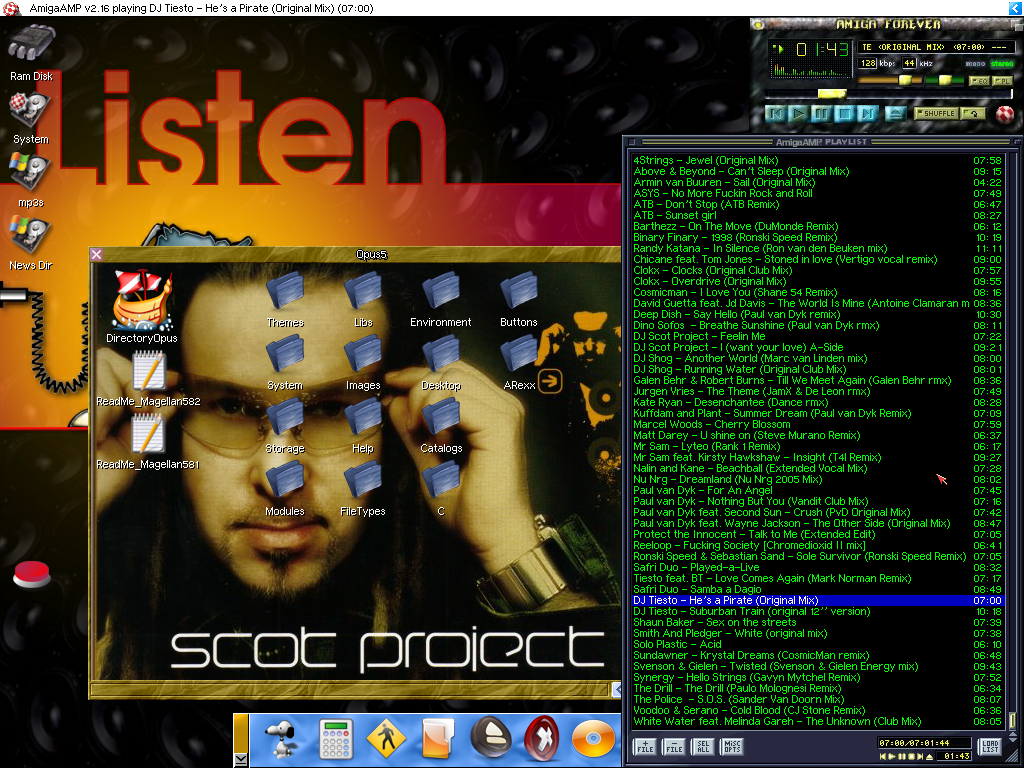Click the playlist vertical scrollbar
This screenshot has width=1024, height=768.
tap(1012, 440)
